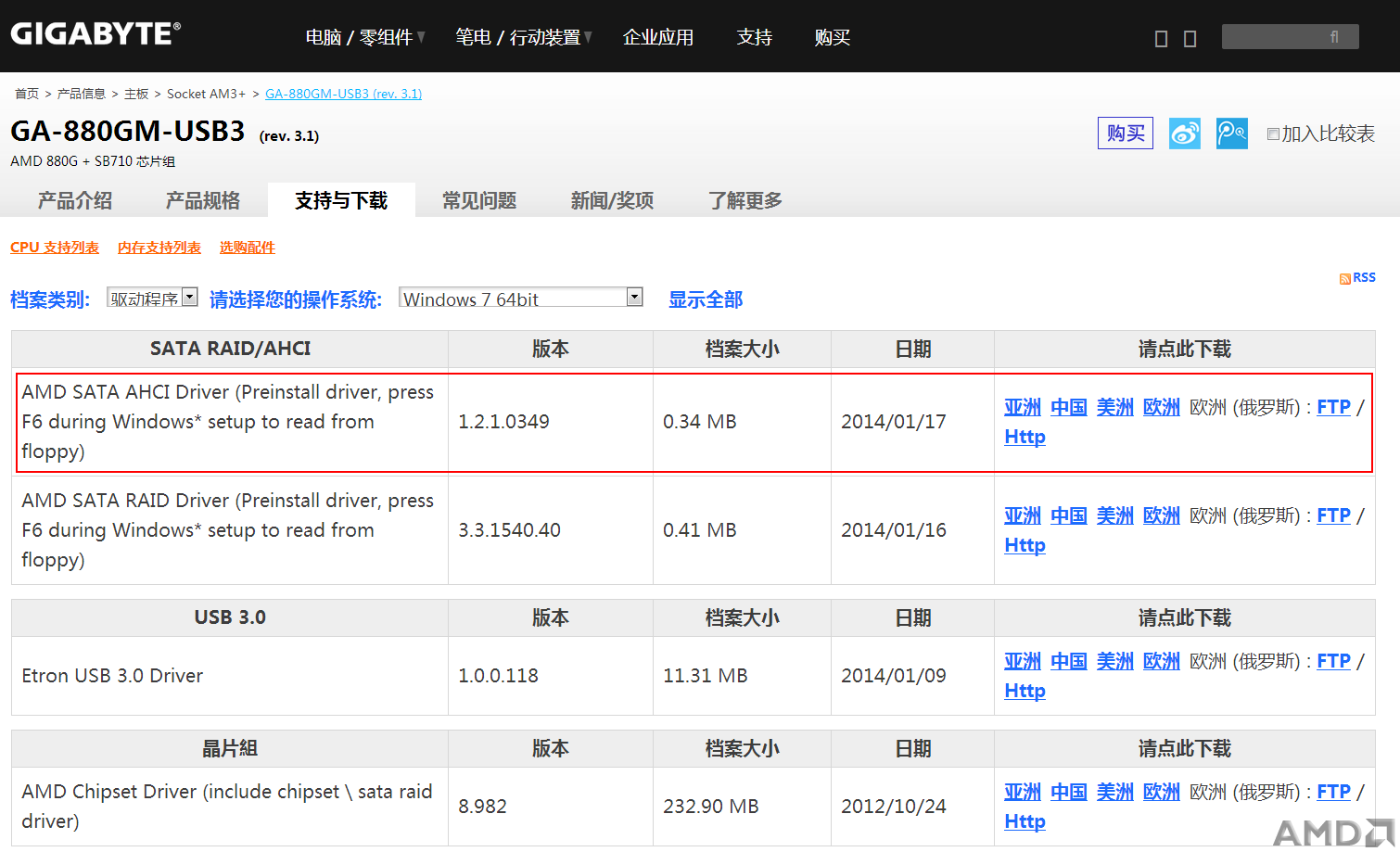Click Http link for SATA RAID driver
The image size is (1400, 852).
tap(1025, 545)
